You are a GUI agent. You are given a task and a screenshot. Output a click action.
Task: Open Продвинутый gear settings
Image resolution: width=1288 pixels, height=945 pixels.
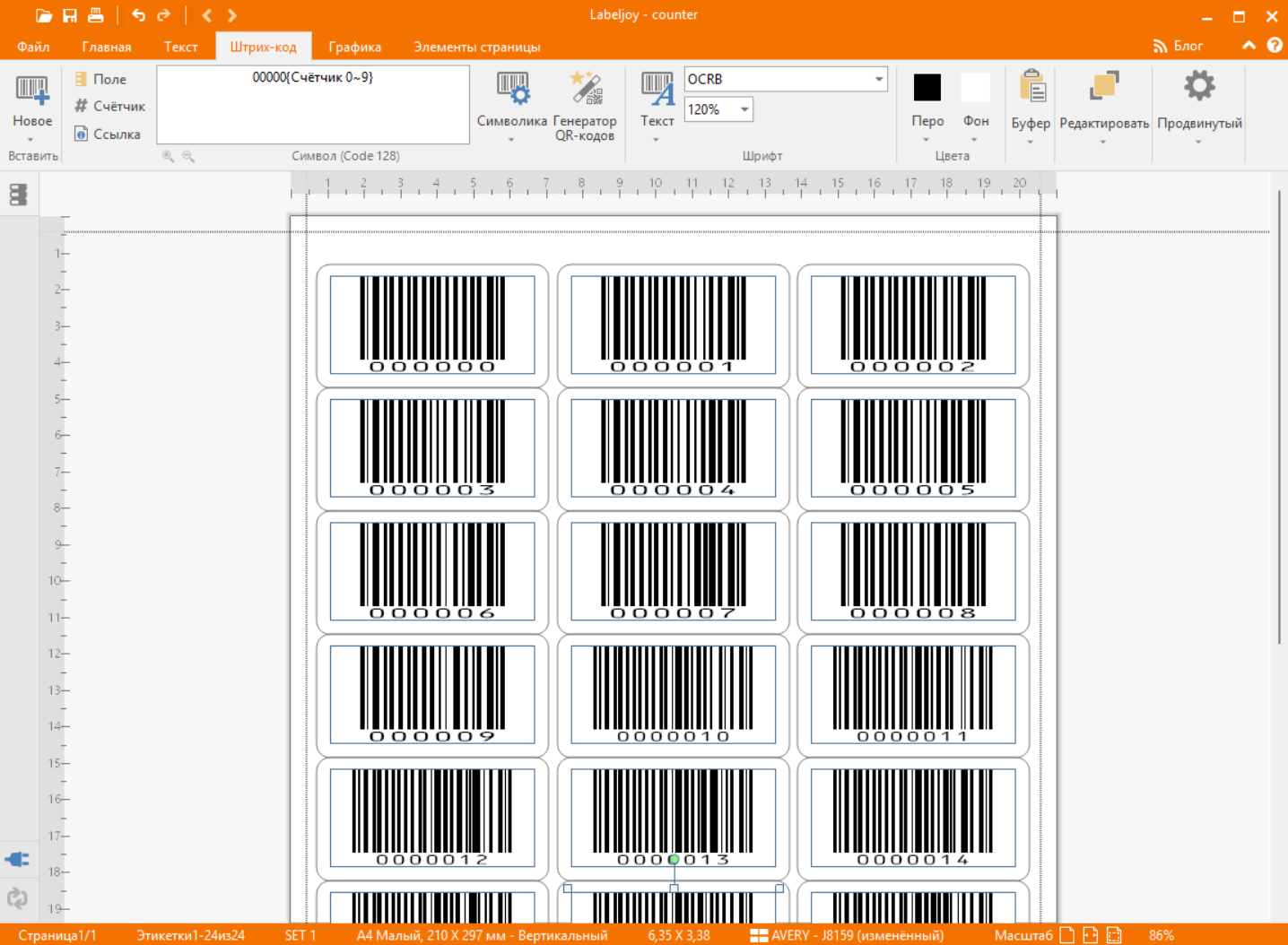coord(1198,87)
